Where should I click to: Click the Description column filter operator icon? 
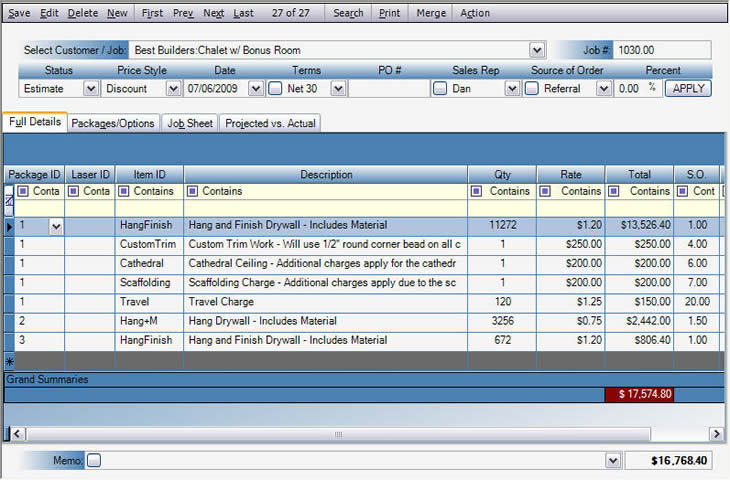click(x=194, y=191)
